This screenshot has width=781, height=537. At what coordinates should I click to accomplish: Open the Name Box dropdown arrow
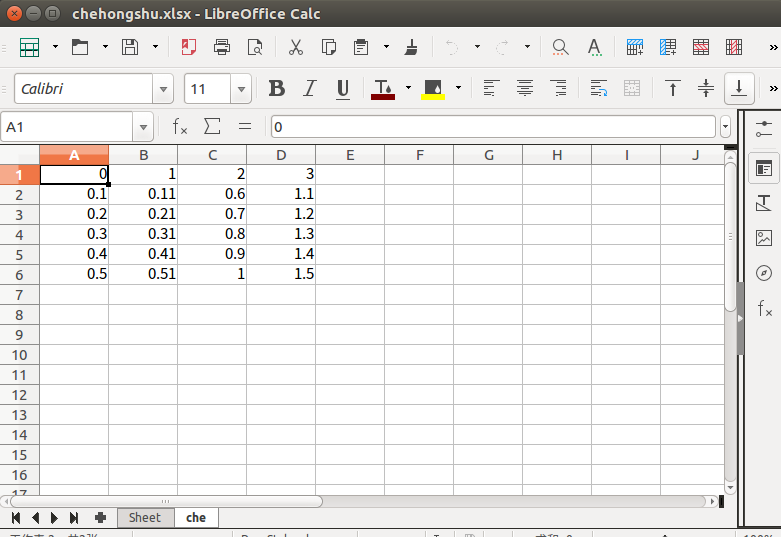tap(143, 128)
